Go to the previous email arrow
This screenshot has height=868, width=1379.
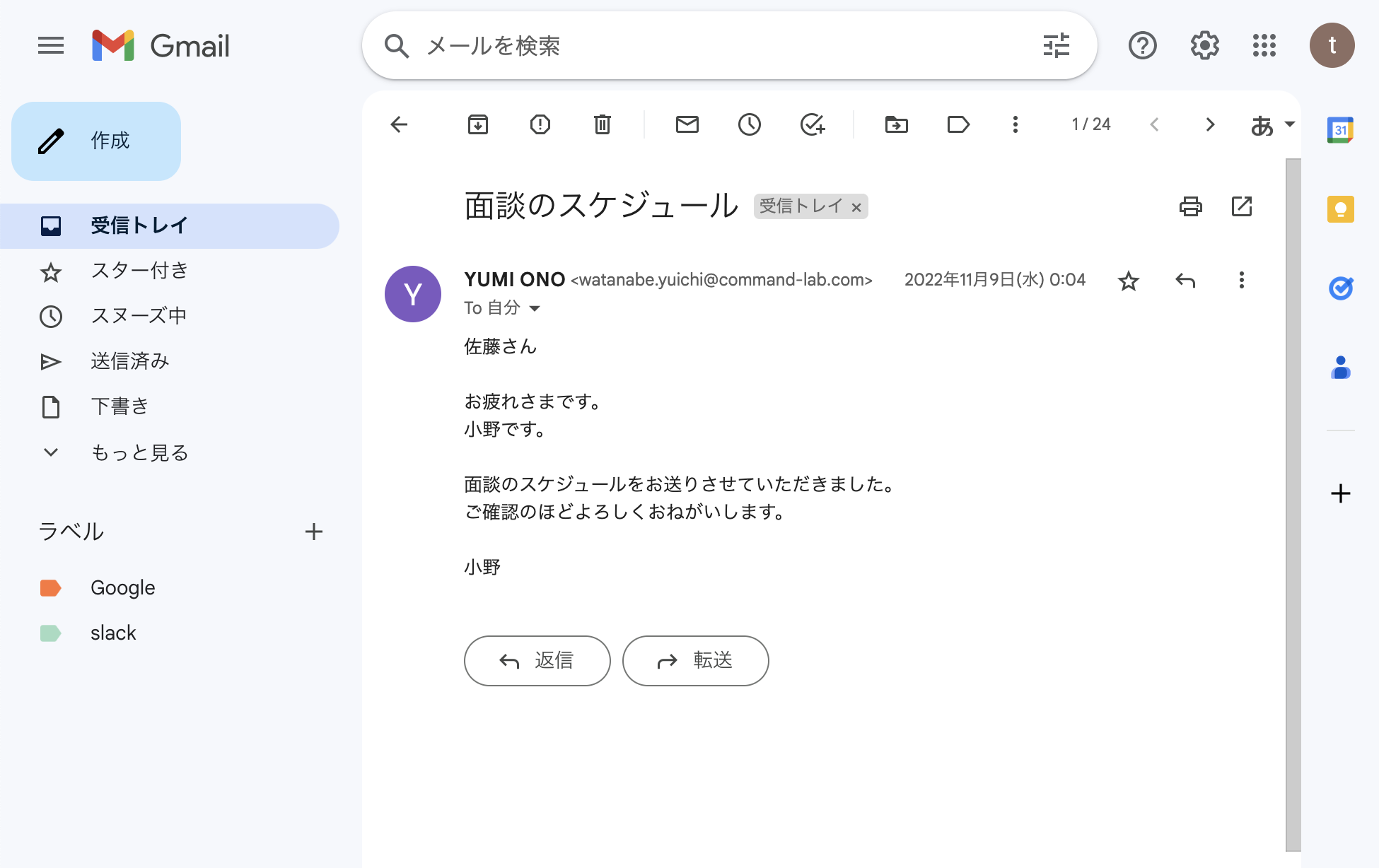pos(1154,124)
